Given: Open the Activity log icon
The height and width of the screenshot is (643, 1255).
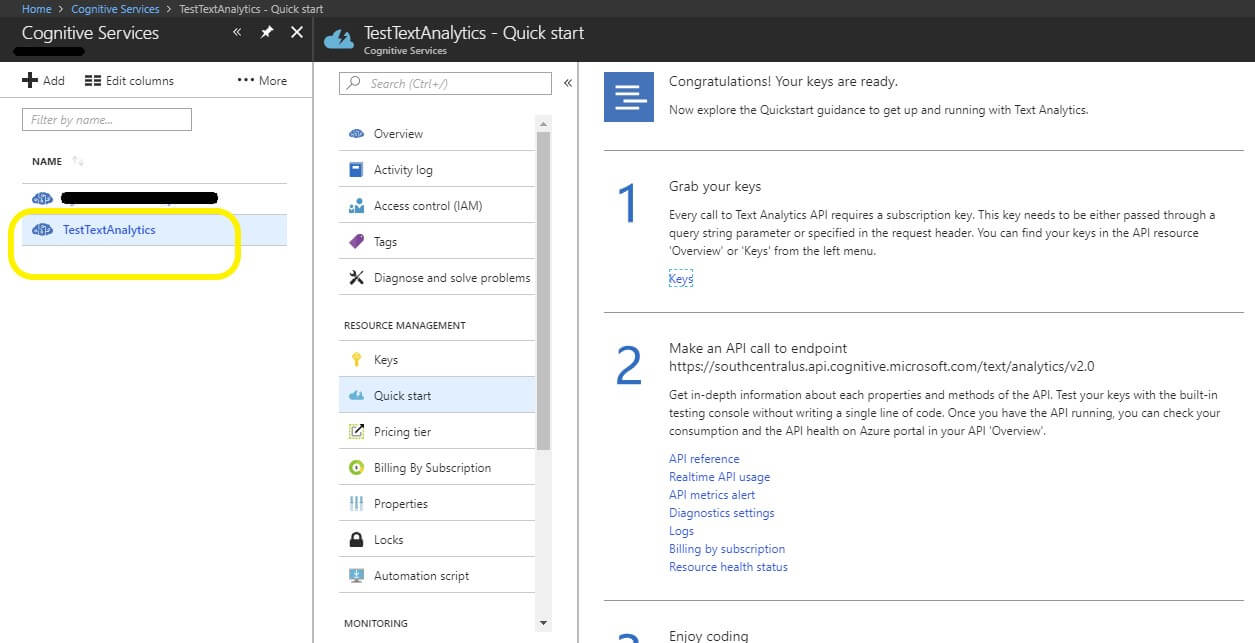Looking at the screenshot, I should 356,170.
